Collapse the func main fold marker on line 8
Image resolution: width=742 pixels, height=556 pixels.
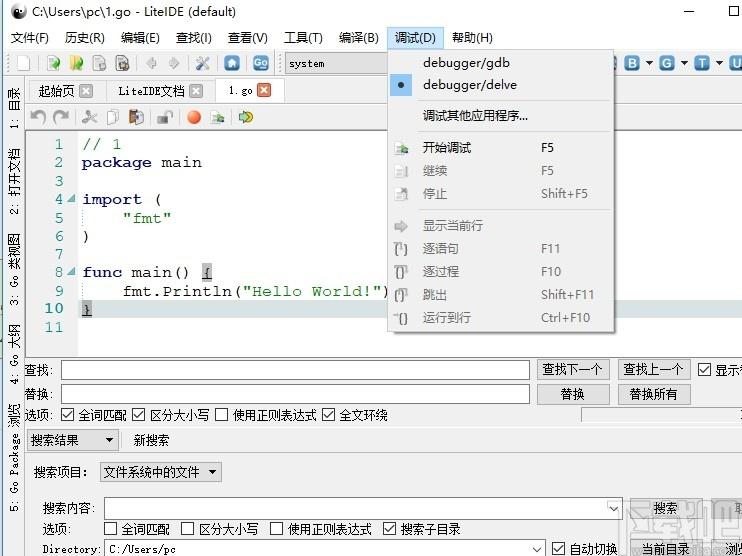pos(71,272)
